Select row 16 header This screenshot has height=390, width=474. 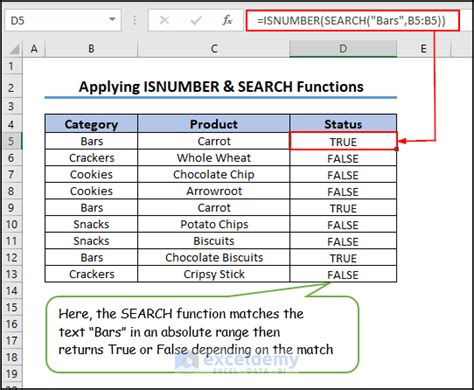click(x=11, y=324)
